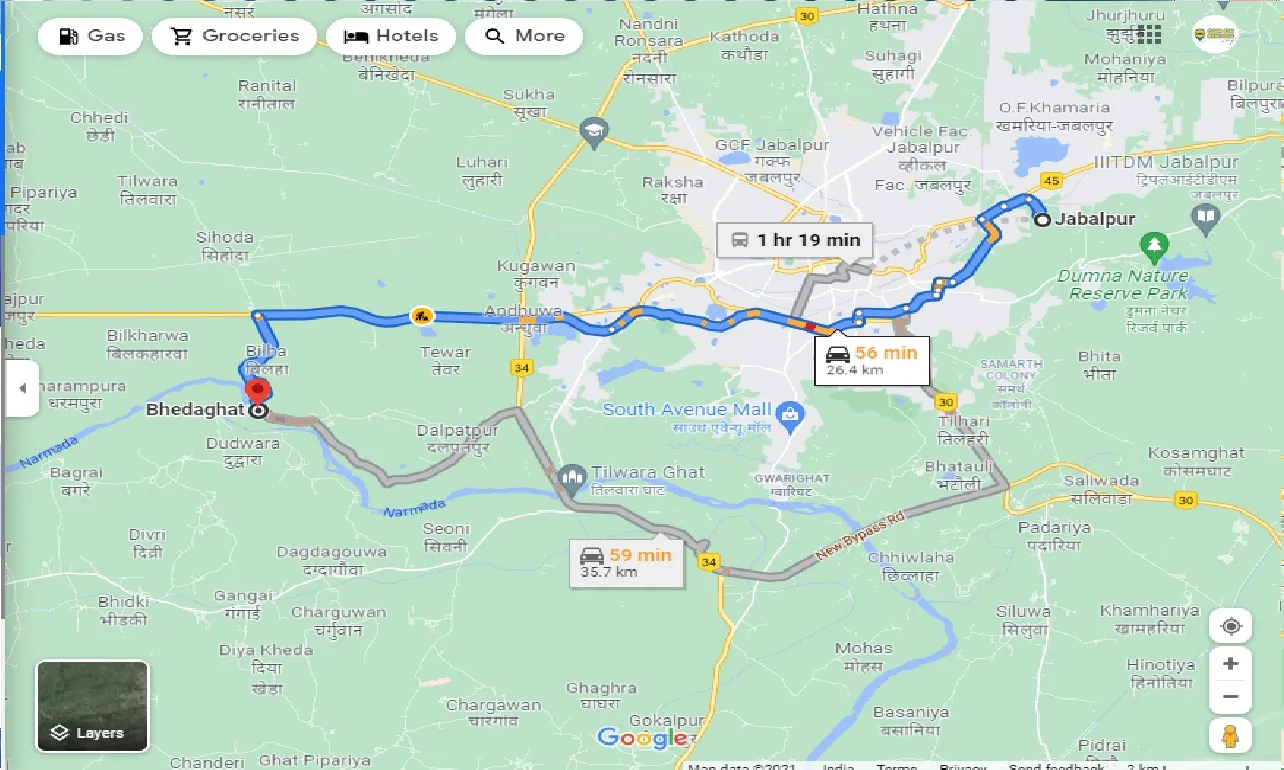Zoom in with the plus button
1284x770 pixels.
(1231, 664)
